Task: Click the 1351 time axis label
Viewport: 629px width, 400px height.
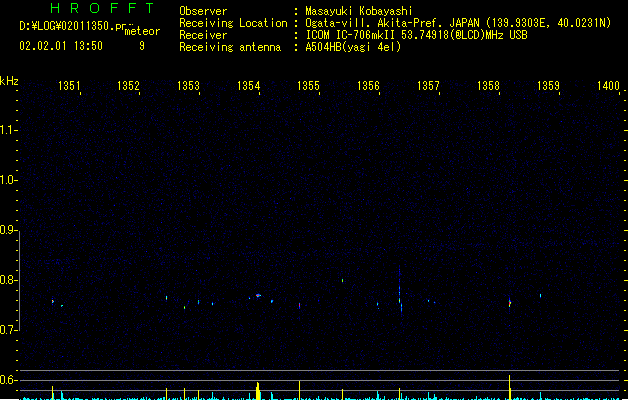Action: pyautogui.click(x=69, y=86)
